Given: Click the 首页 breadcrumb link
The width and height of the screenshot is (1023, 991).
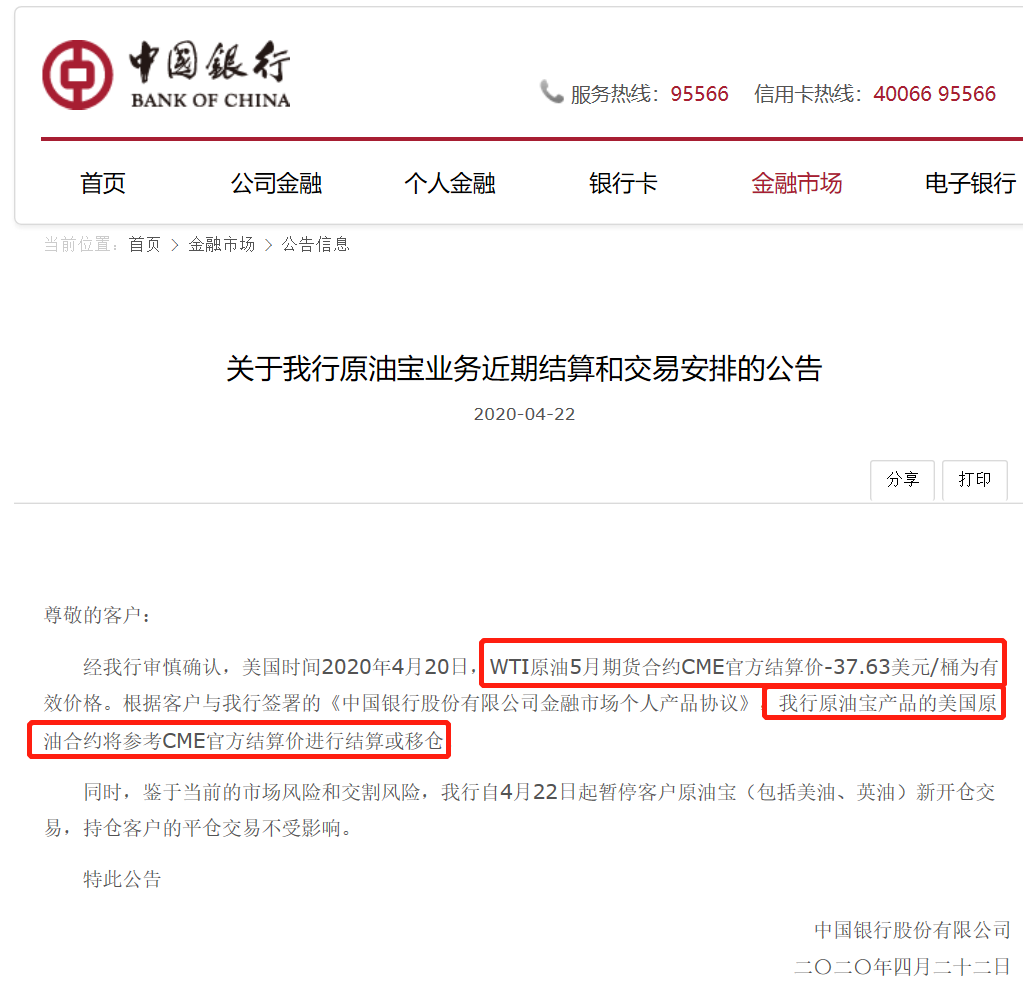Looking at the screenshot, I should click(x=144, y=245).
